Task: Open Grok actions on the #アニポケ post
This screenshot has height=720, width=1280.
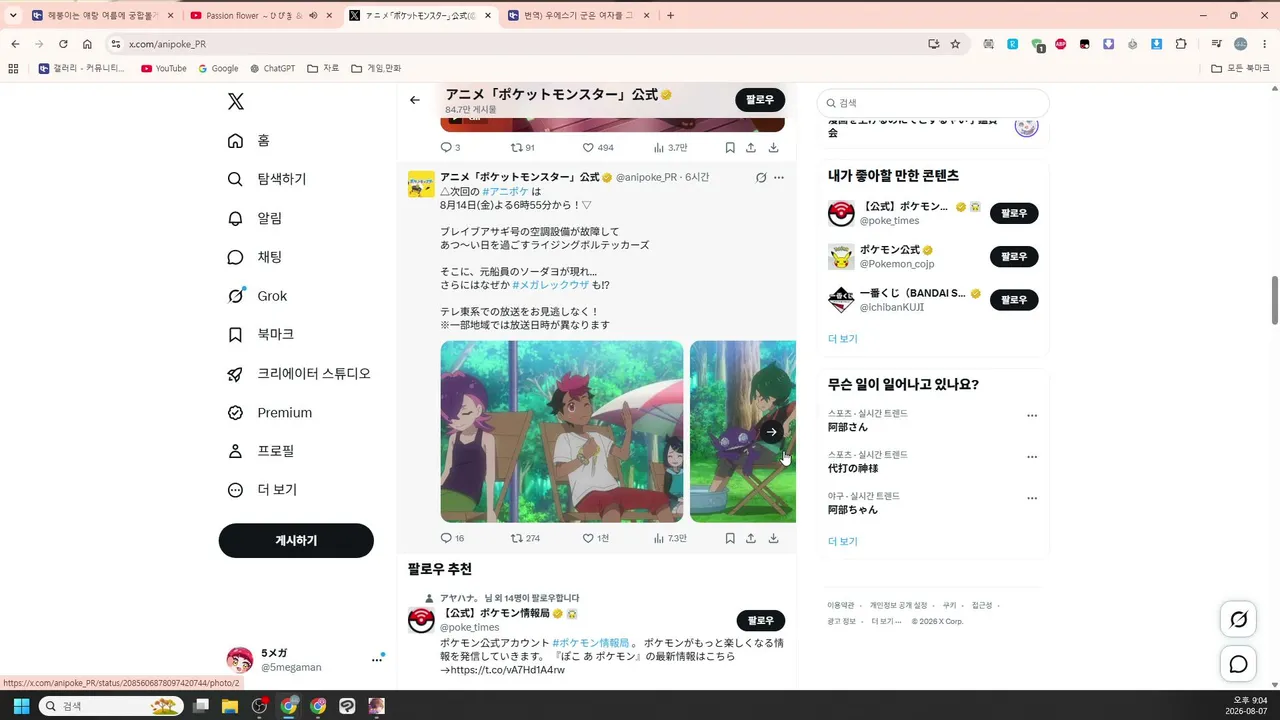Action: coord(761,177)
